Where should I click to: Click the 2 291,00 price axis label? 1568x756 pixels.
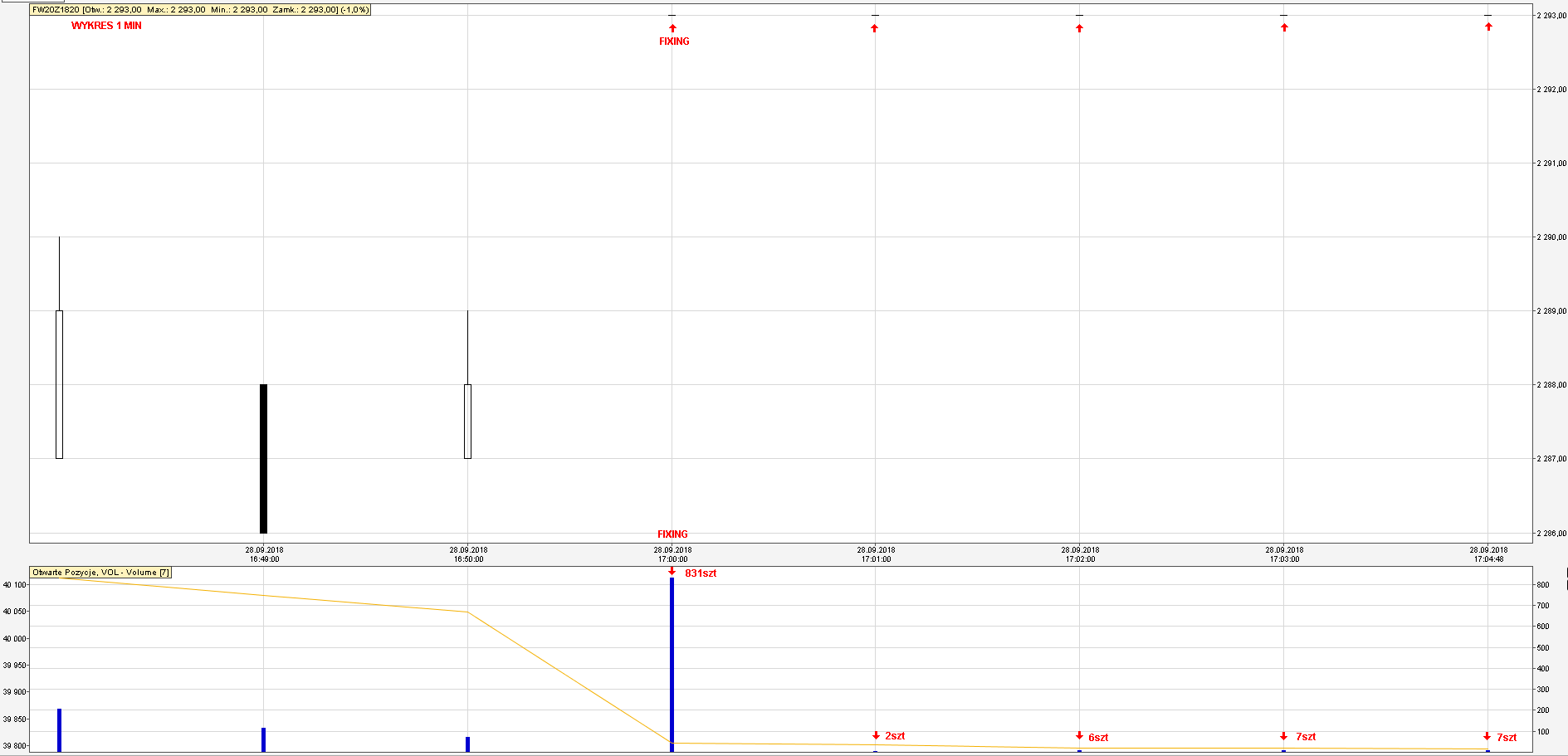tap(1551, 163)
